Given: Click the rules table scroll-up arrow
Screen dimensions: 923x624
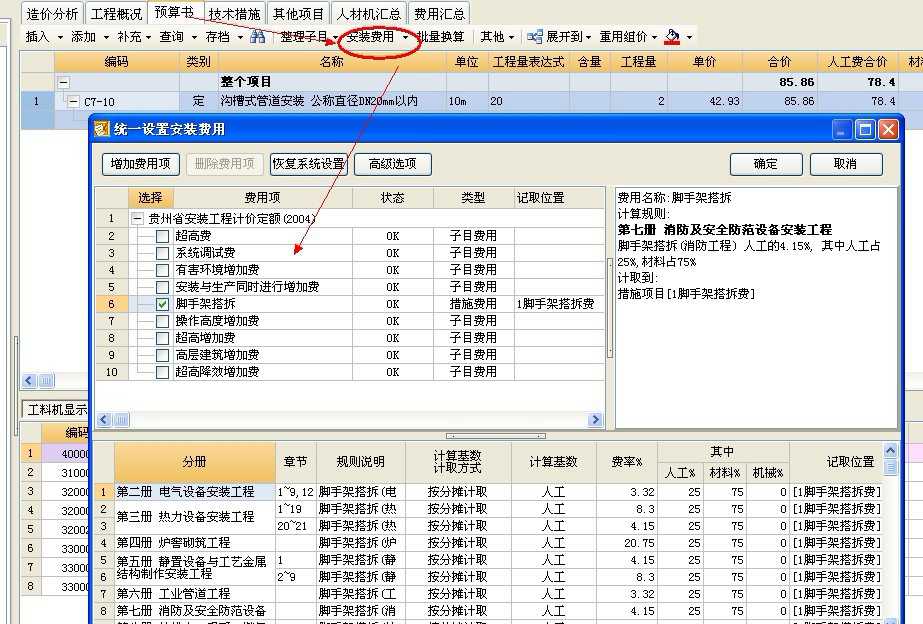Looking at the screenshot, I should [890, 451].
